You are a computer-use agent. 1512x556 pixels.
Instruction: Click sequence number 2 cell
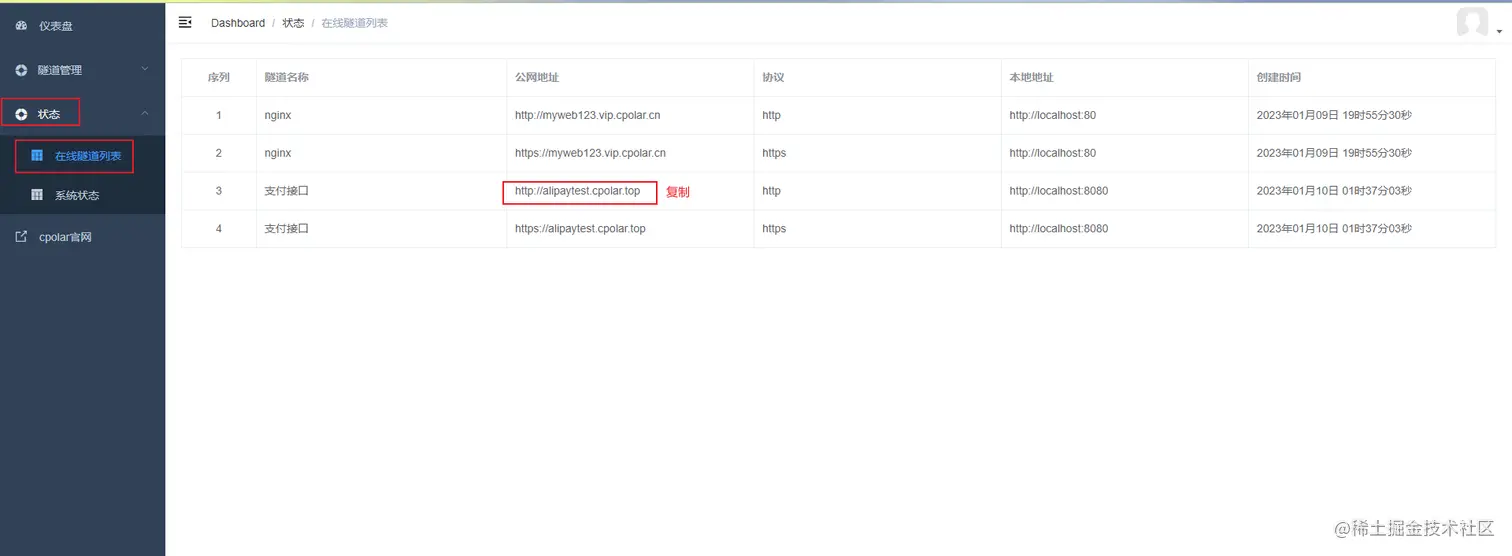pyautogui.click(x=219, y=153)
